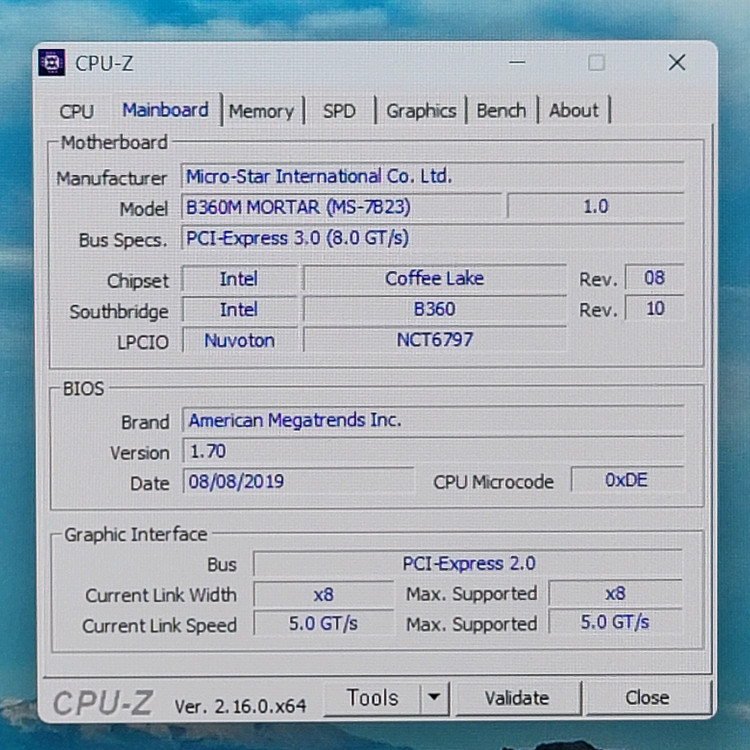
Task: Switch to the Graphics tab
Action: [421, 111]
